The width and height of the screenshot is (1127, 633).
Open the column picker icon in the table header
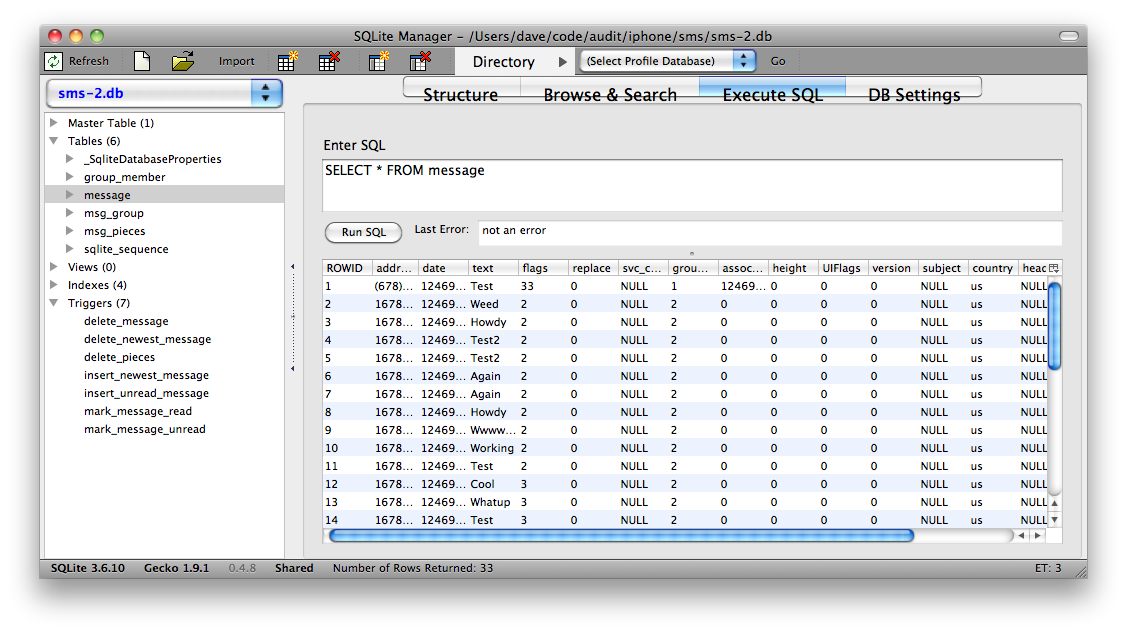point(1054,268)
